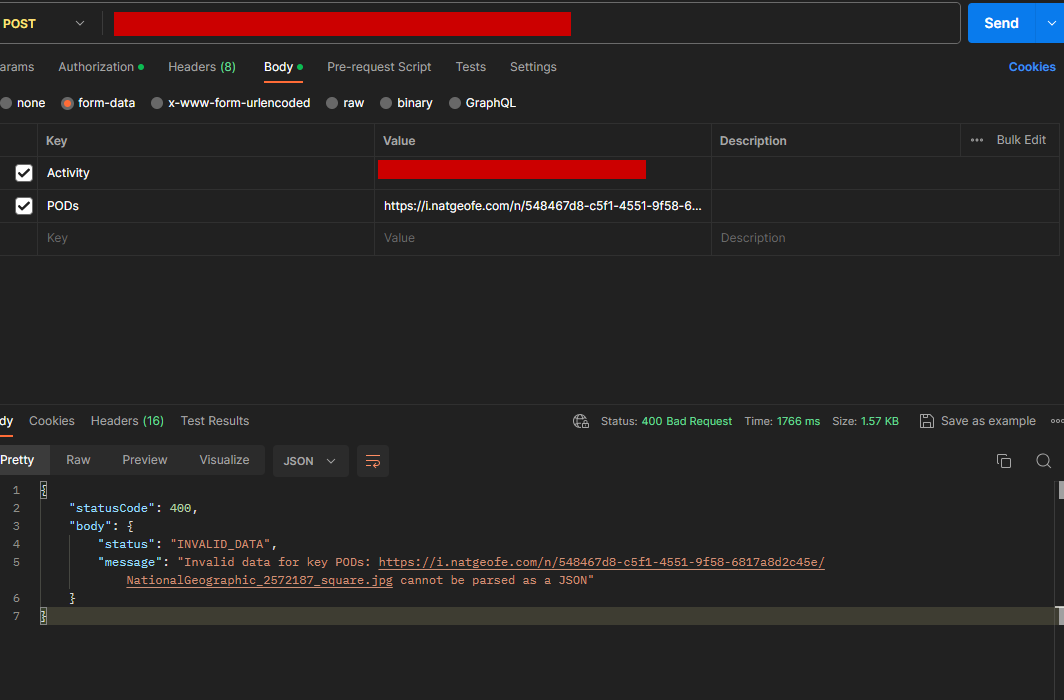Viewport: 1064px width, 700px height.
Task: Select the raw body type radio button
Action: (x=332, y=103)
